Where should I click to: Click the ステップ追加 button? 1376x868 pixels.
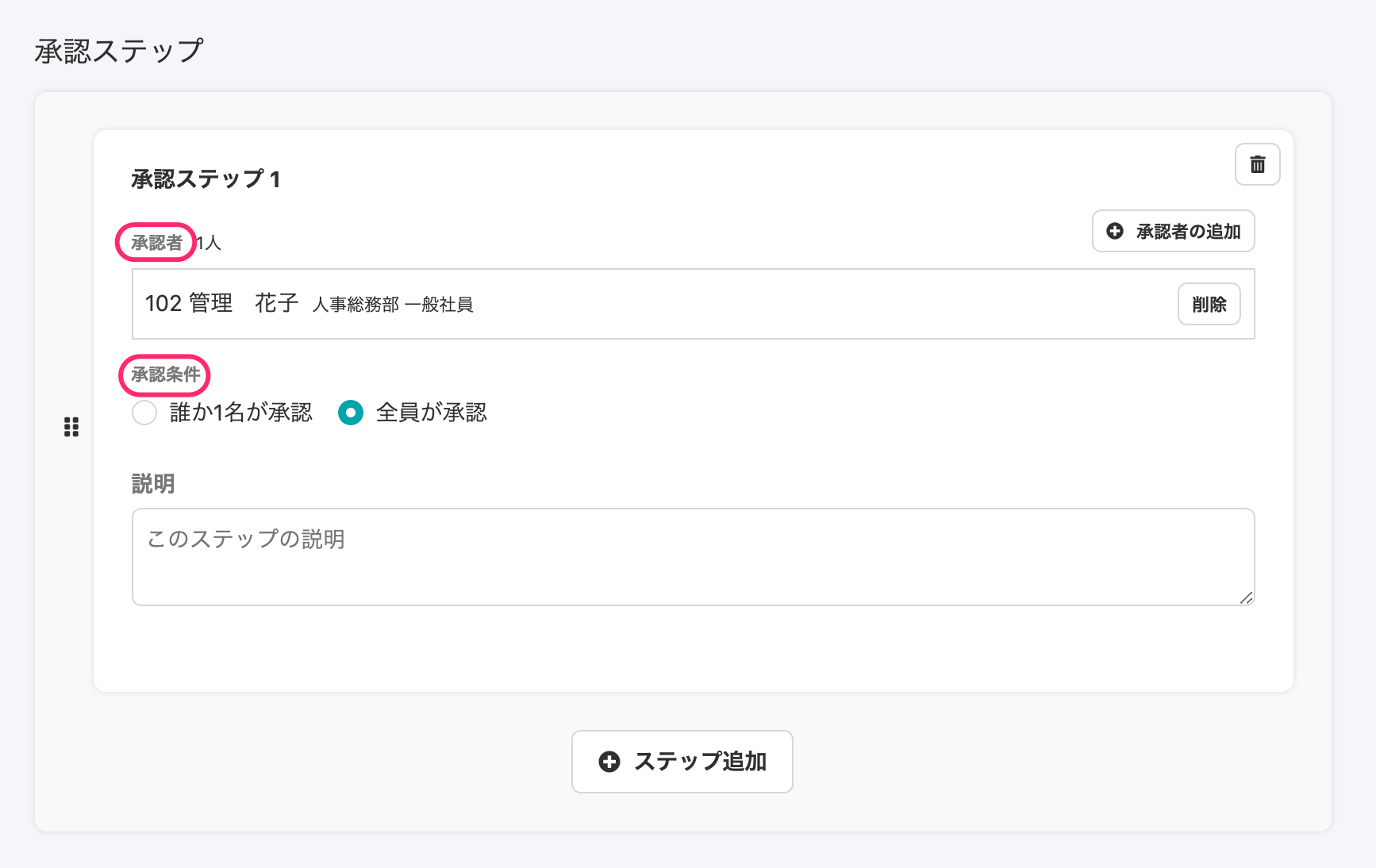click(682, 762)
